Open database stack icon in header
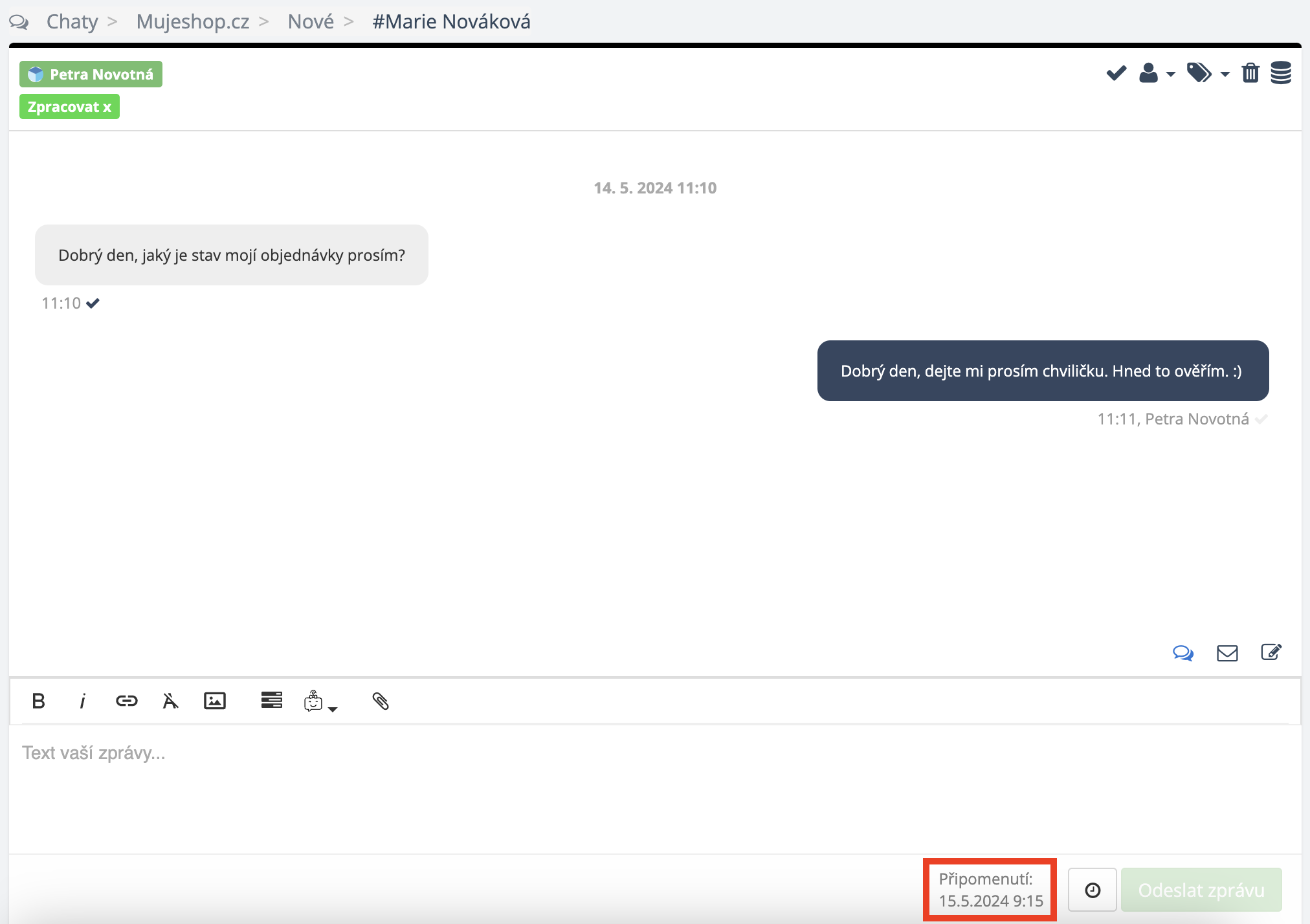 tap(1281, 73)
